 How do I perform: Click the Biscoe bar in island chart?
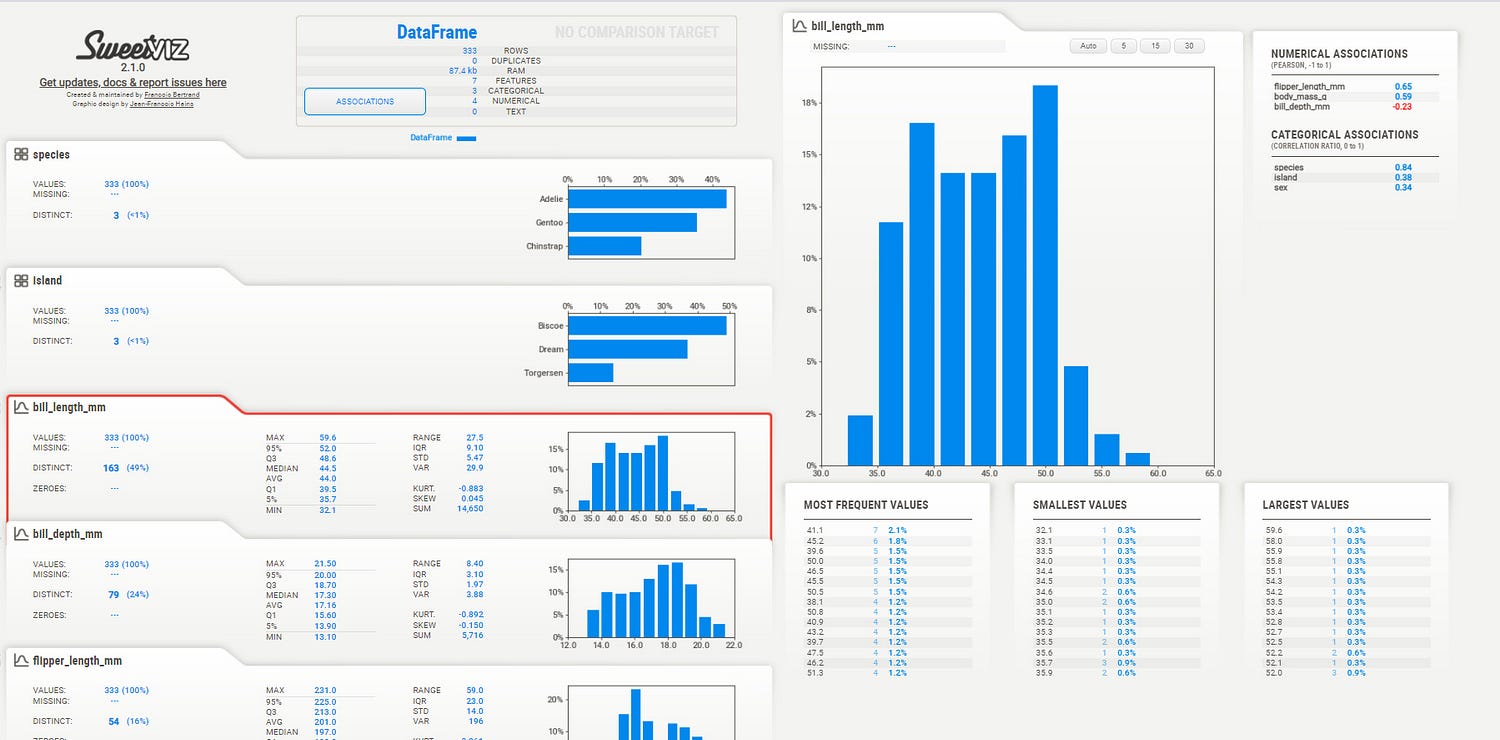tap(647, 326)
